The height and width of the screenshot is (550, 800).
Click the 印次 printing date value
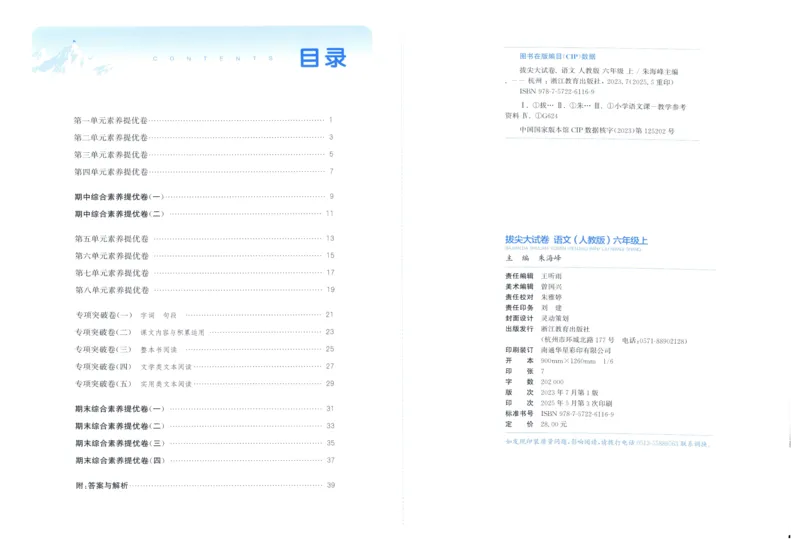[577, 403]
